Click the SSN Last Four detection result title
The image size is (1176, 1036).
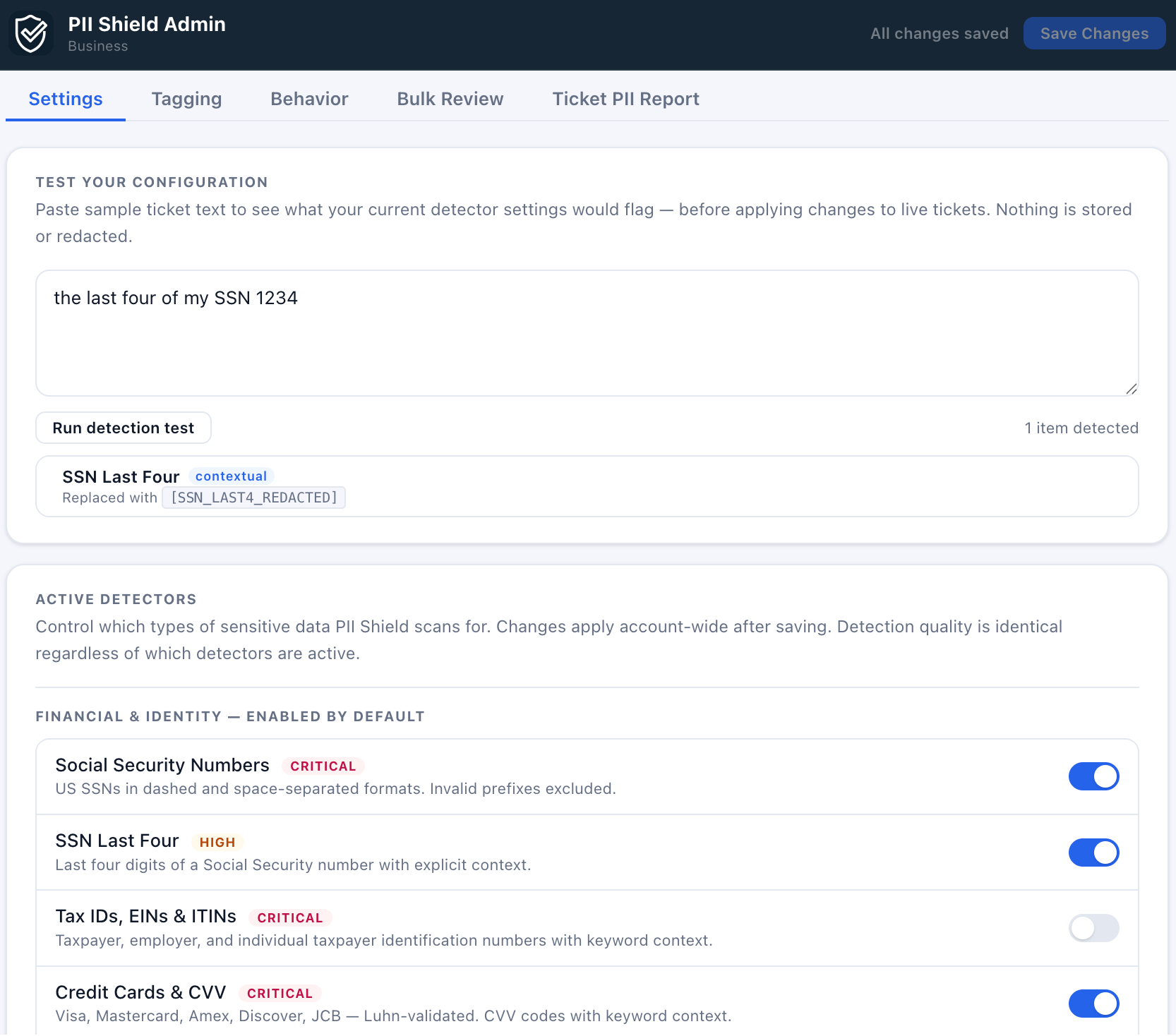121,477
